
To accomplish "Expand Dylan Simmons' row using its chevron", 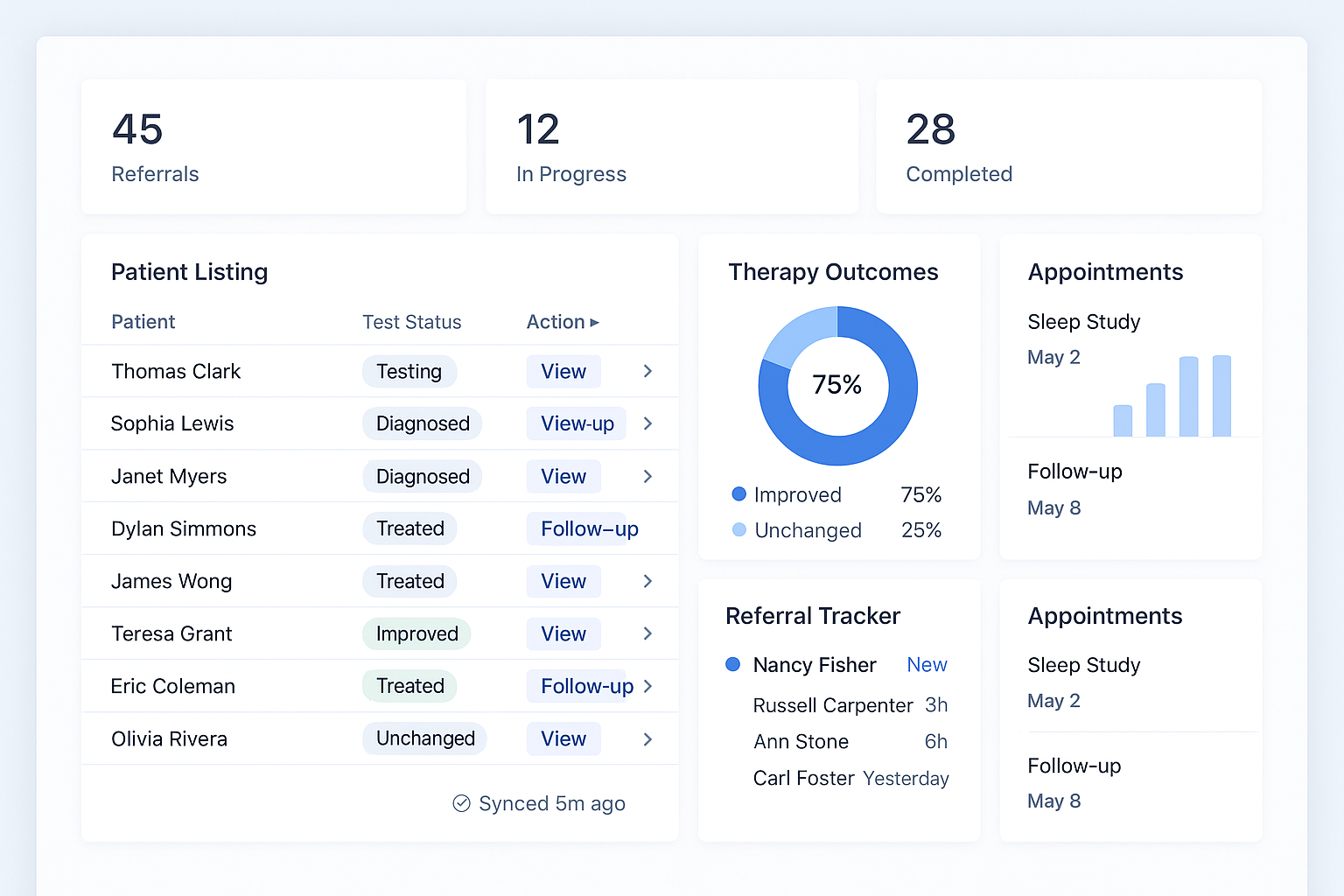I will coord(647,528).
